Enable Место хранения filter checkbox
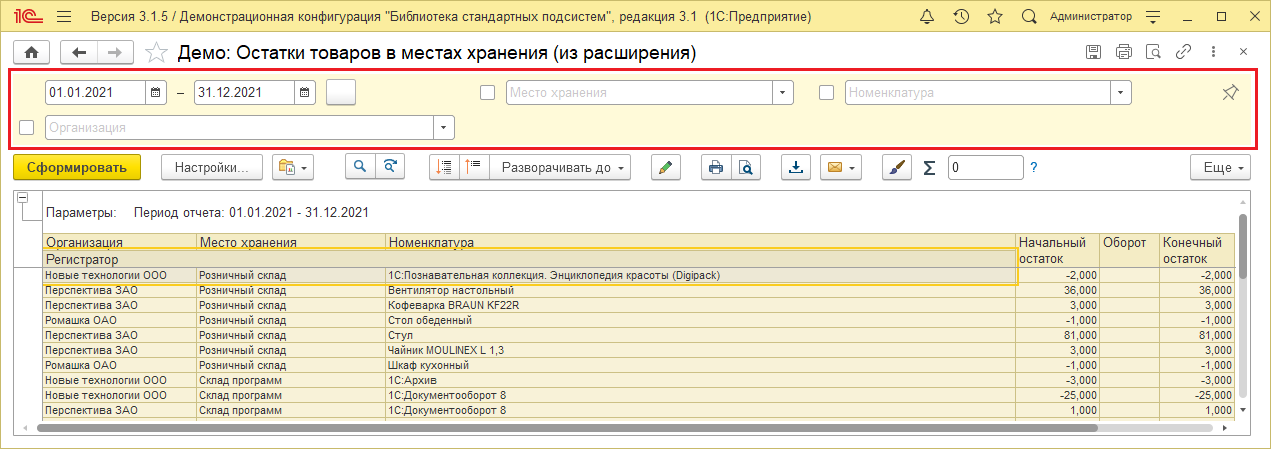 [x=488, y=93]
